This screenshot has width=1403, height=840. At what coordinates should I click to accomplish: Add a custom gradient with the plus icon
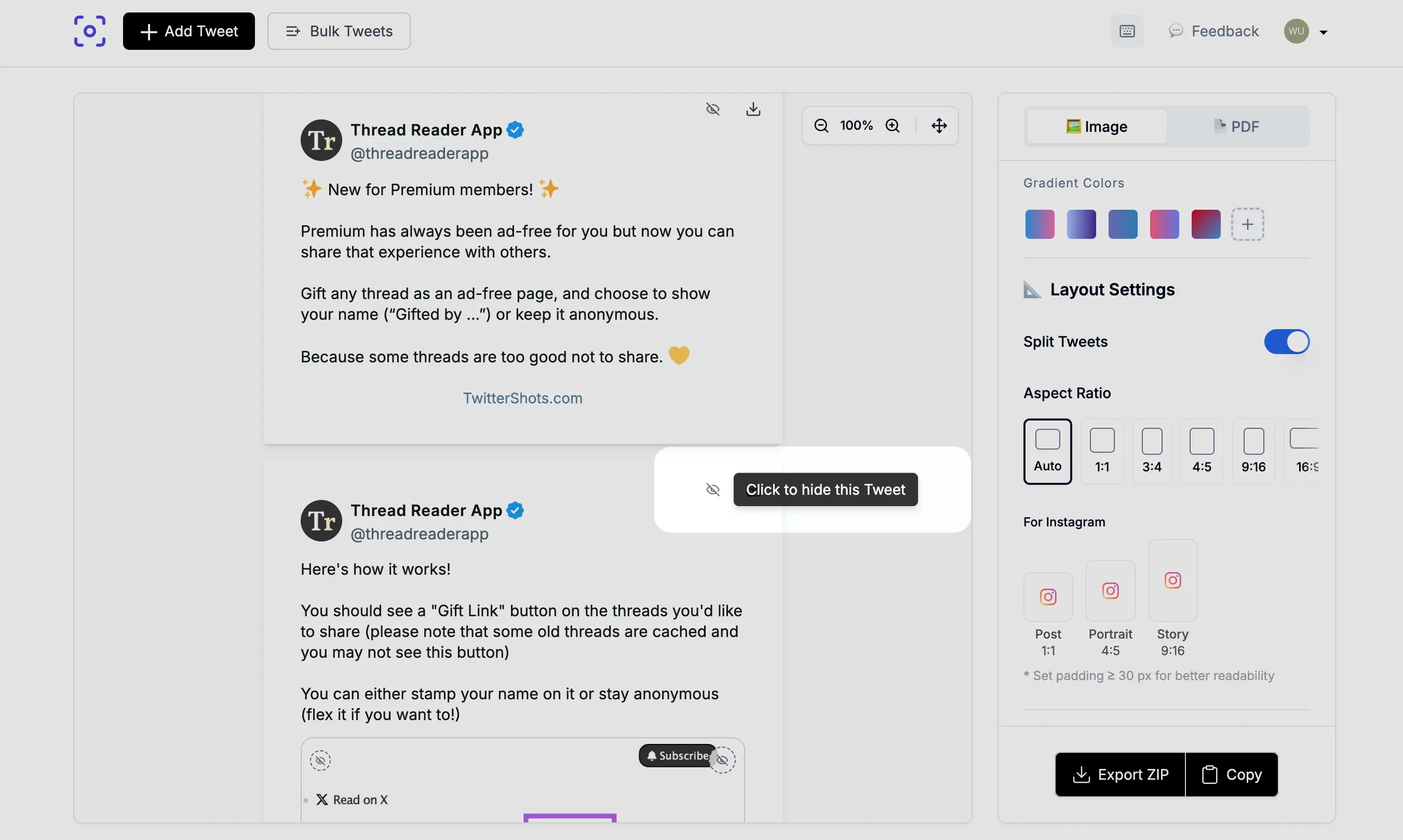pyautogui.click(x=1247, y=224)
